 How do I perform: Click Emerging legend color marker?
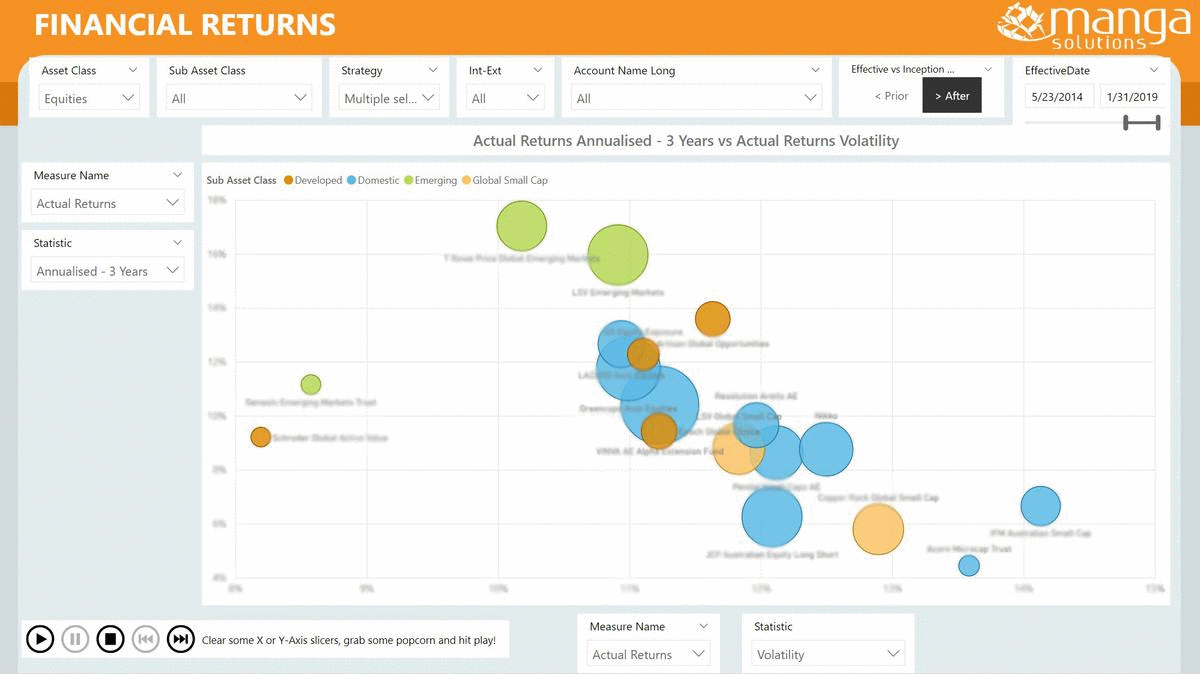(408, 180)
